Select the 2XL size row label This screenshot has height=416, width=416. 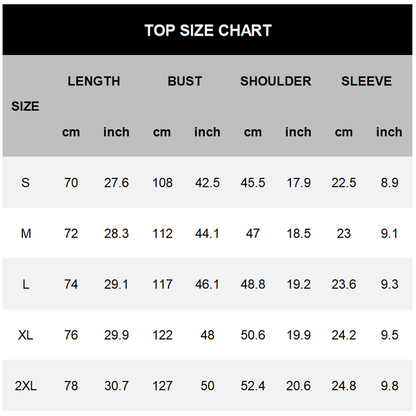point(26,386)
